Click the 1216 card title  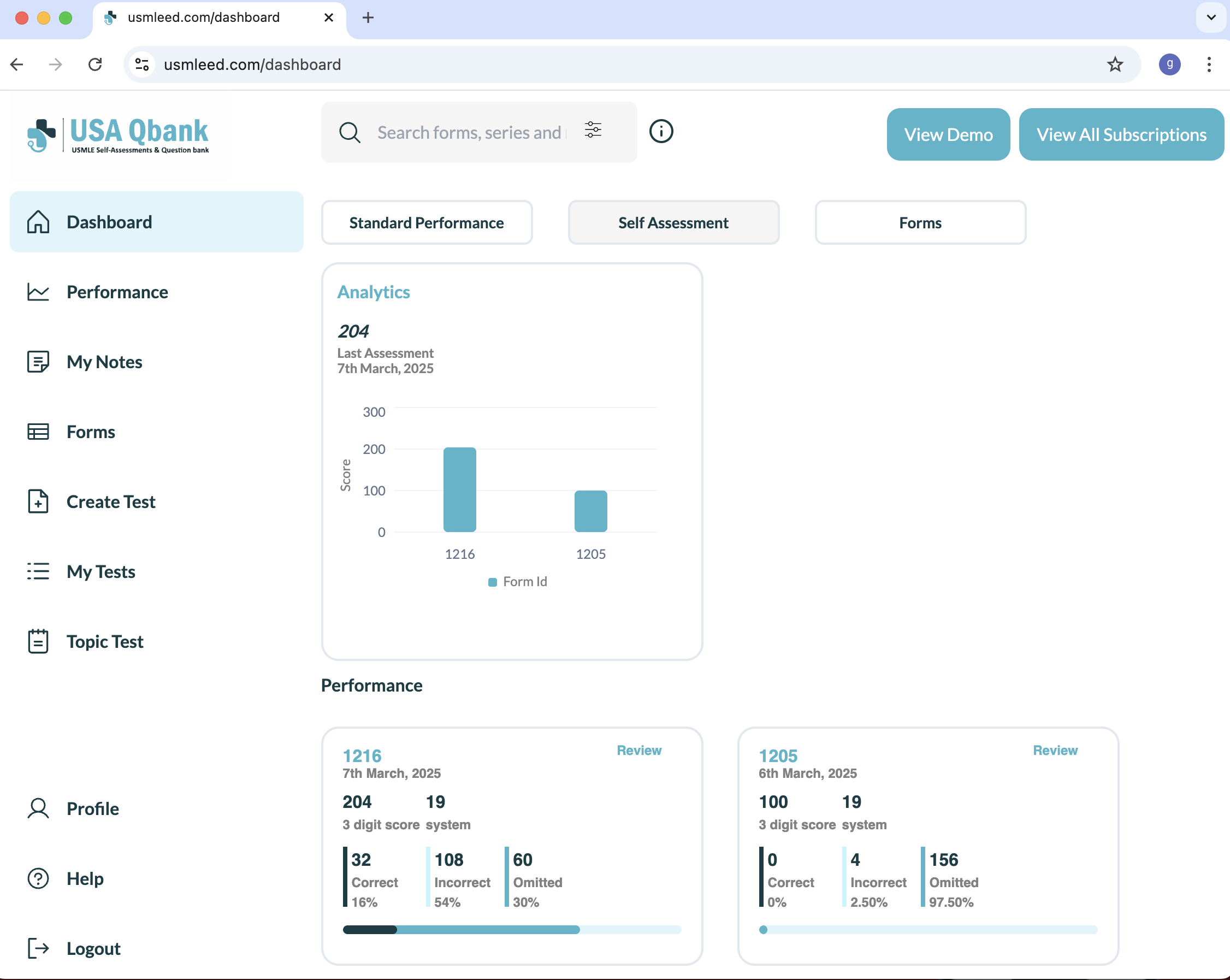point(362,755)
